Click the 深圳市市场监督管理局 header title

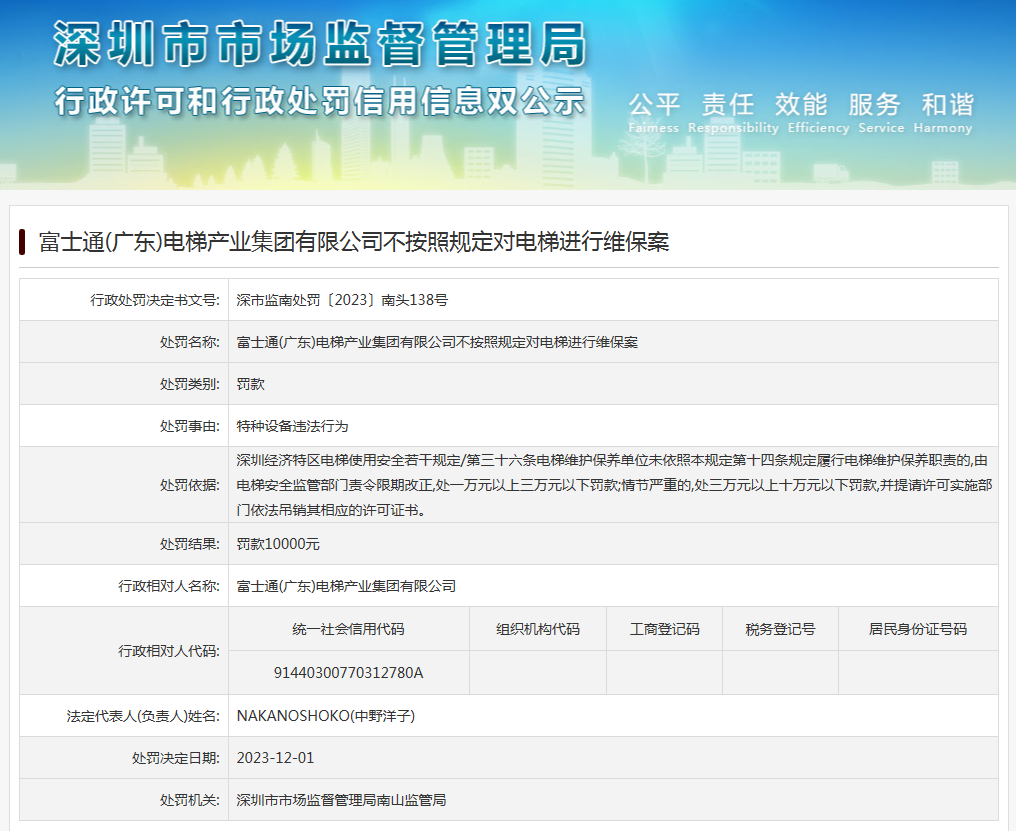320,43
